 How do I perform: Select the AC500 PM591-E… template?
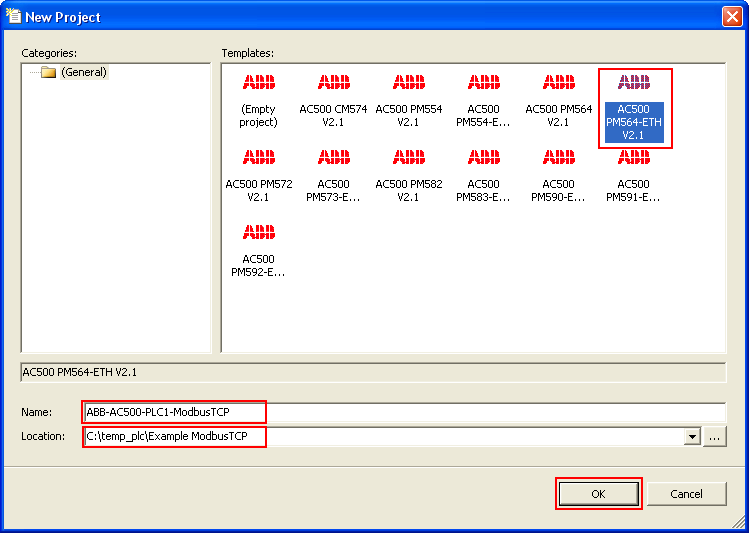[x=634, y=175]
